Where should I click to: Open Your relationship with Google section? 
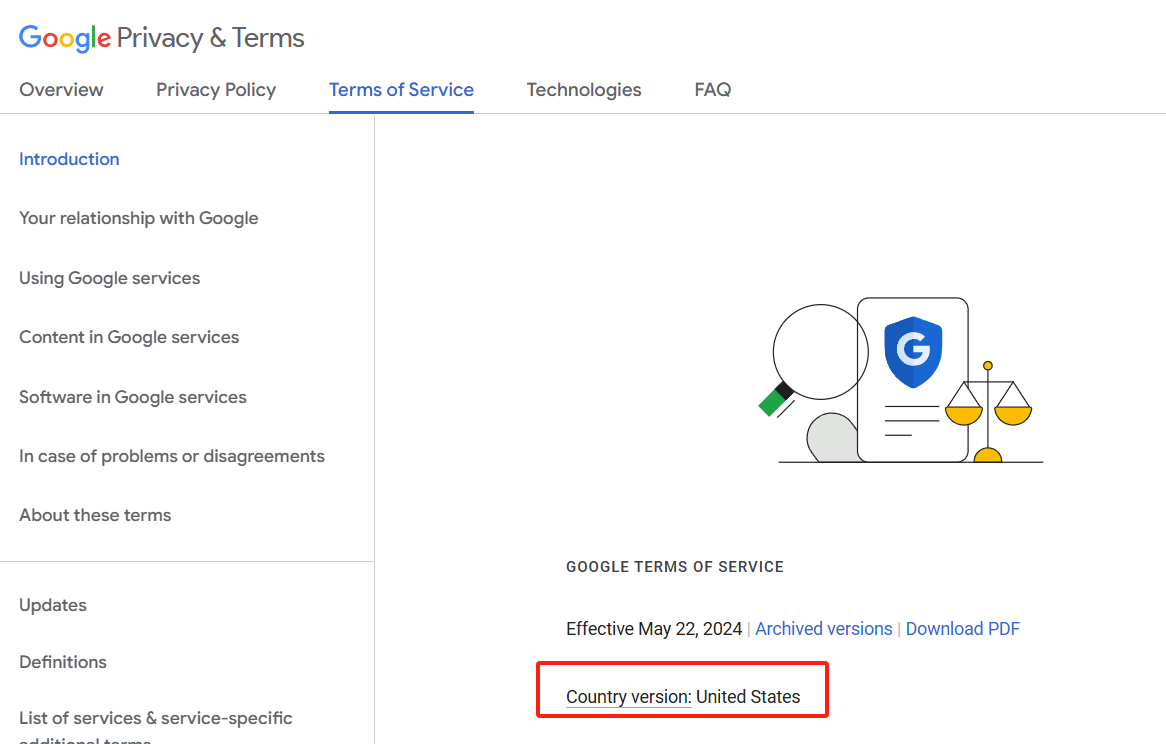[138, 219]
